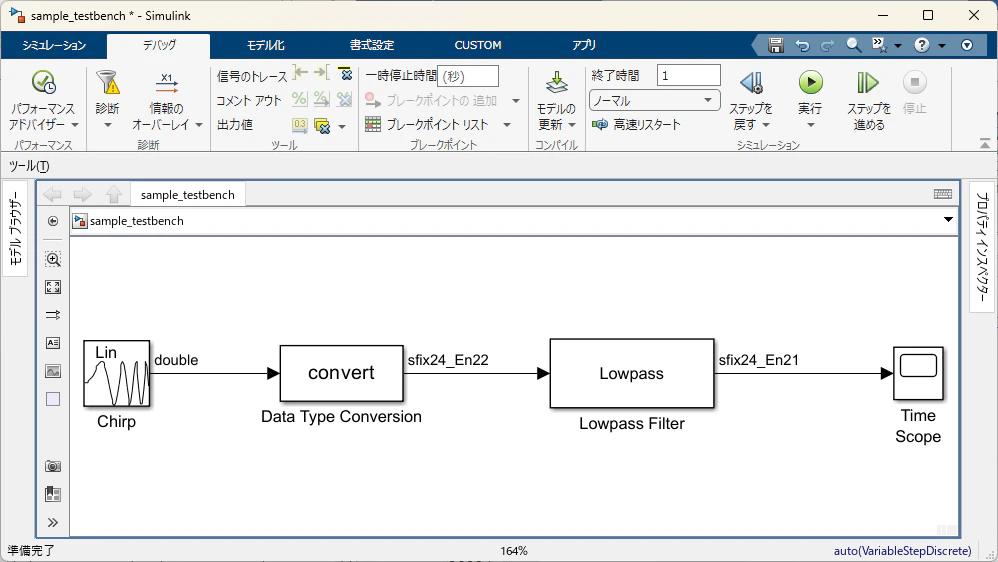The image size is (998, 562).
Task: Switch to the Modeling ribbon tab
Action: [266, 45]
